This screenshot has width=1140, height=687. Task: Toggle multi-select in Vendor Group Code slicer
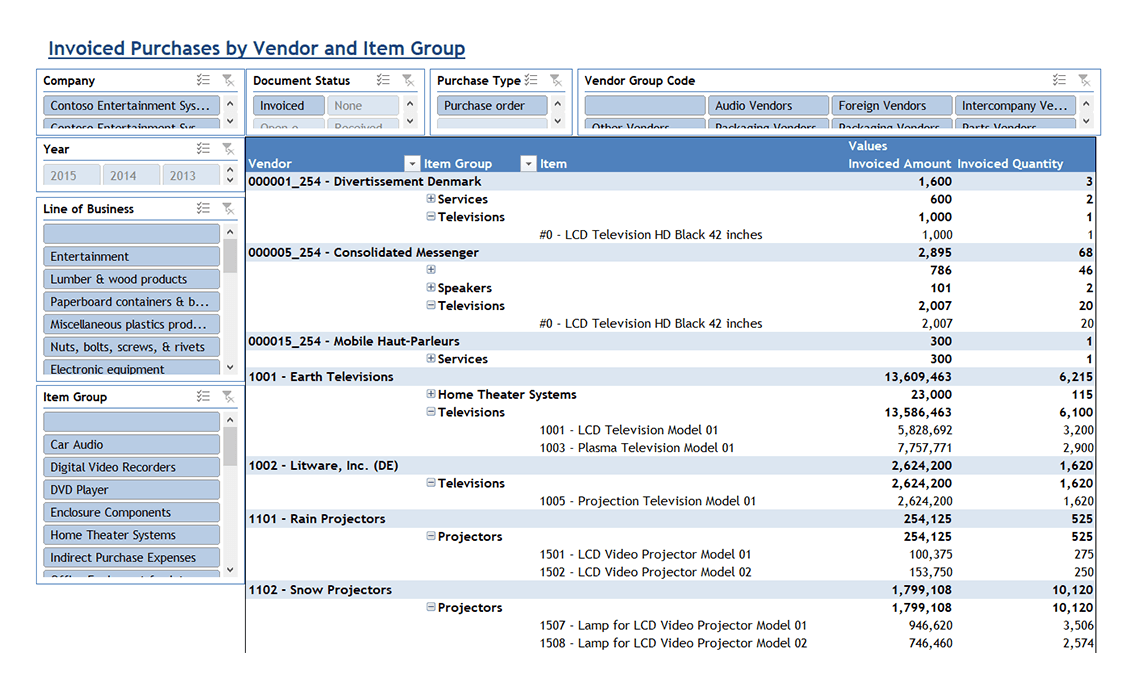coord(1059,80)
